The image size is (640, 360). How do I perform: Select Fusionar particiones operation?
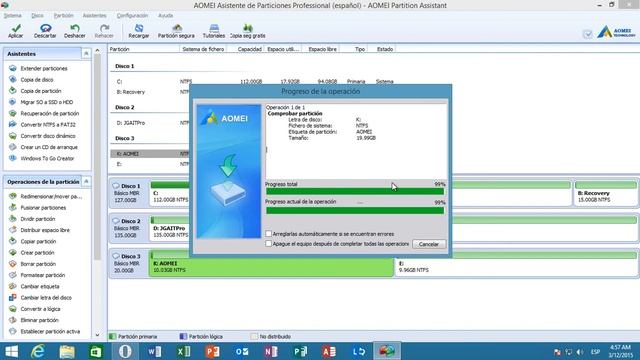[x=43, y=208]
